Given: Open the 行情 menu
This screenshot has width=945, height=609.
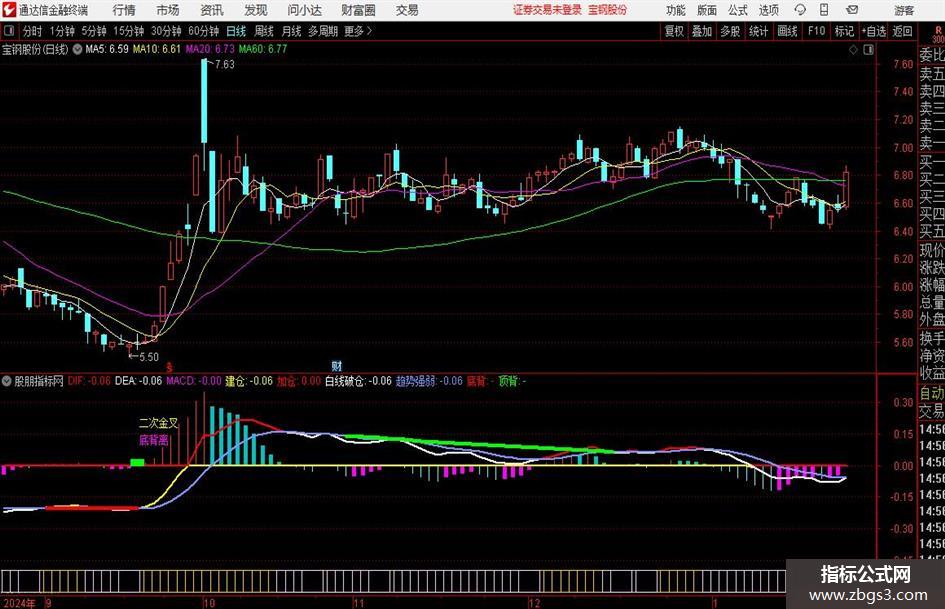Looking at the screenshot, I should click(124, 10).
